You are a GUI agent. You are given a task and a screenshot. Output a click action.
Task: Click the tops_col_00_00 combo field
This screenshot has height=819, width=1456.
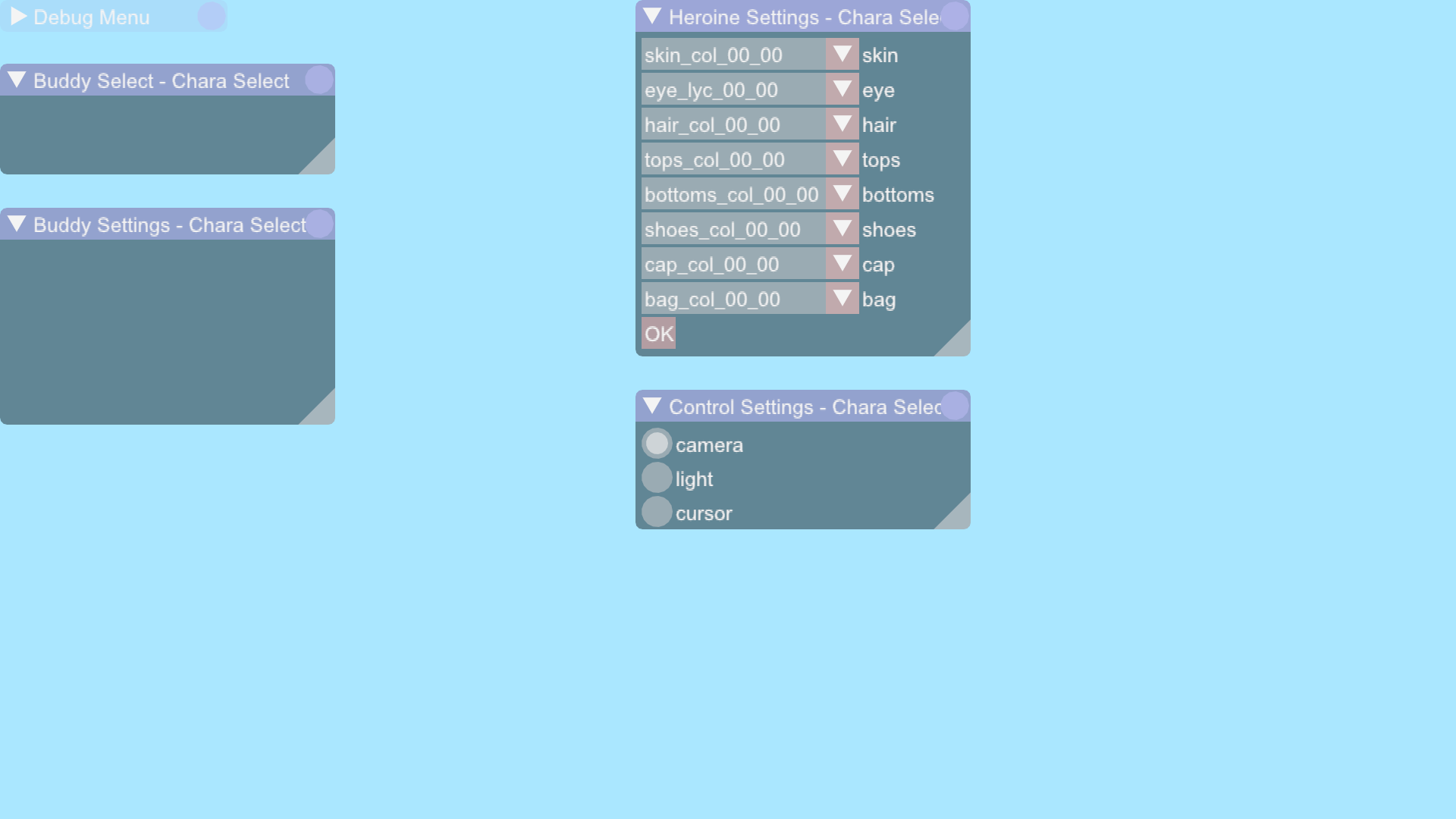734,158
